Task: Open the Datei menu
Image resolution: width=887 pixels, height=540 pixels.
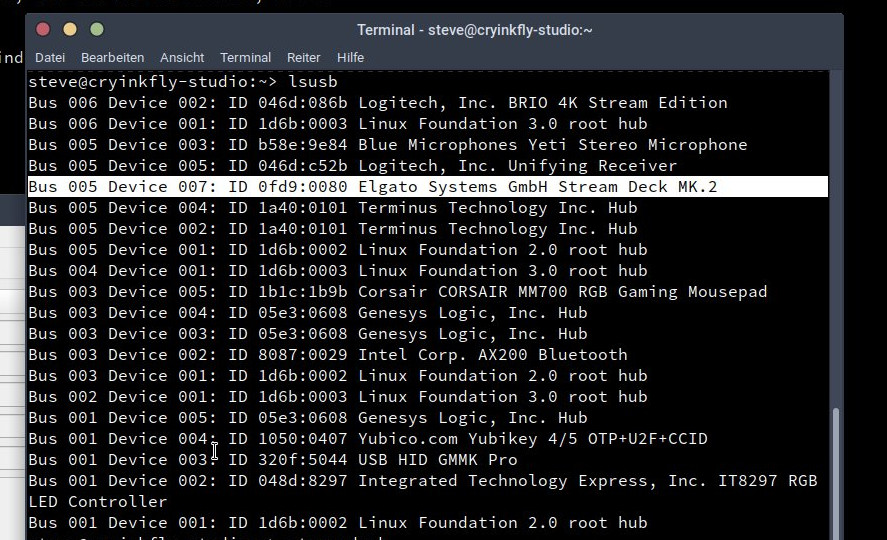Action: click(x=50, y=58)
